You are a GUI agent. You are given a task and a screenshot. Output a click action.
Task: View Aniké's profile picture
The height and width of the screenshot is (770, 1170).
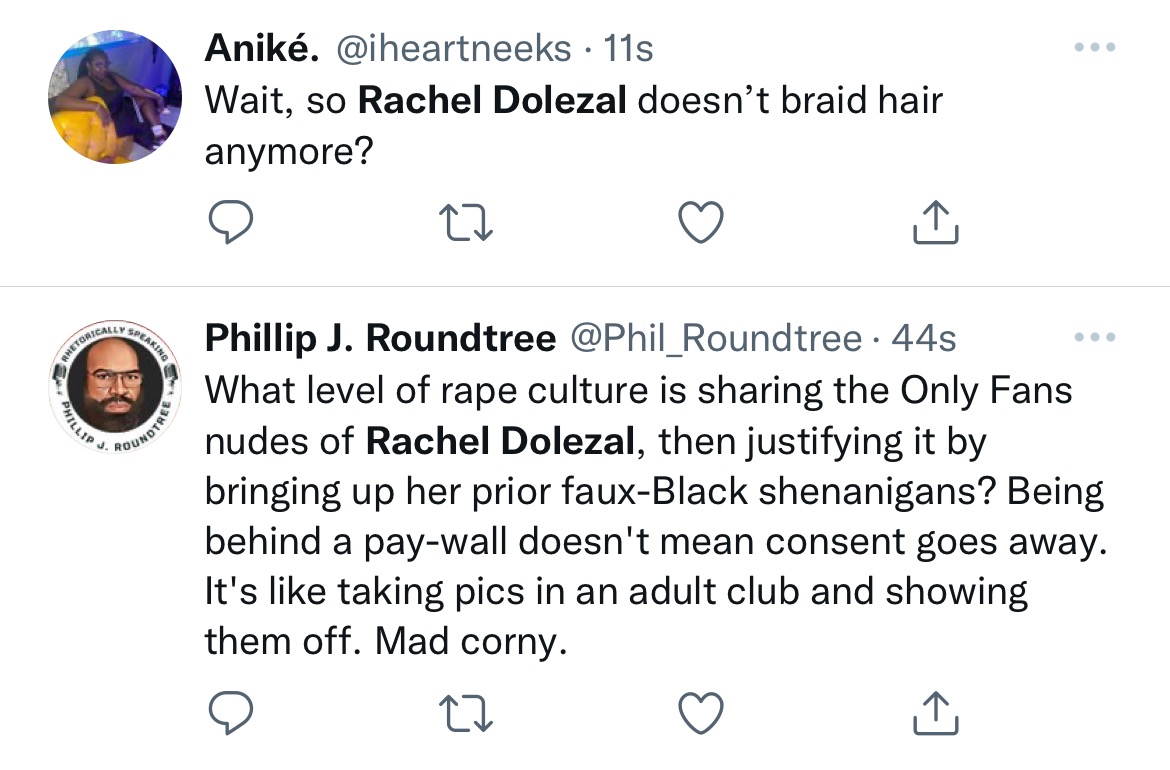115,96
